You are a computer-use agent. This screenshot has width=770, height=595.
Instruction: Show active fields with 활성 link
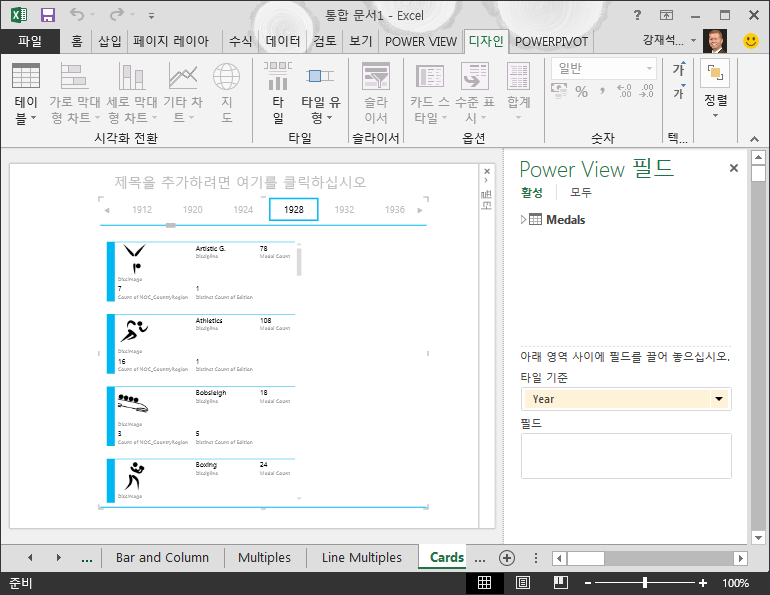point(532,192)
